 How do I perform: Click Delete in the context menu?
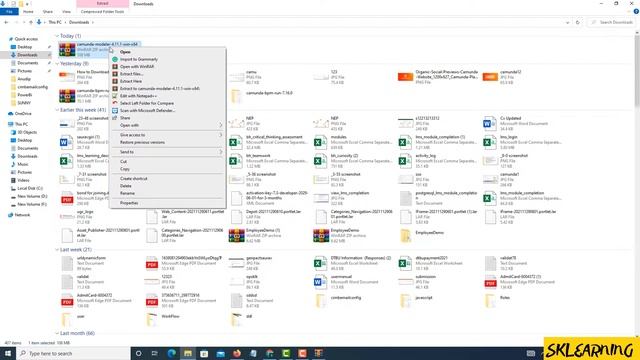(126, 186)
